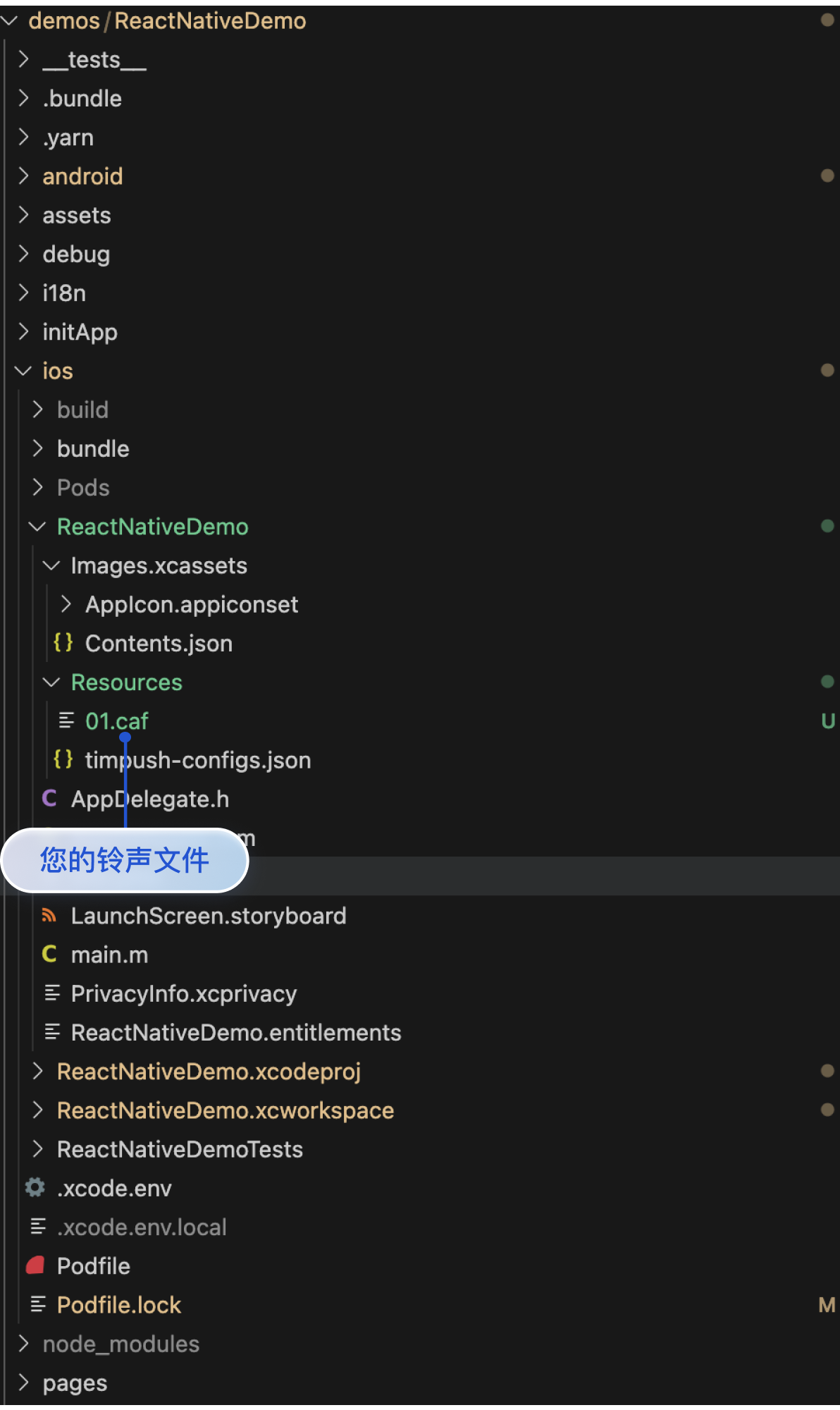The height and width of the screenshot is (1410, 840).
Task: Expand the ReactNativeDemo.xcworkspace folder
Action: click(38, 1110)
